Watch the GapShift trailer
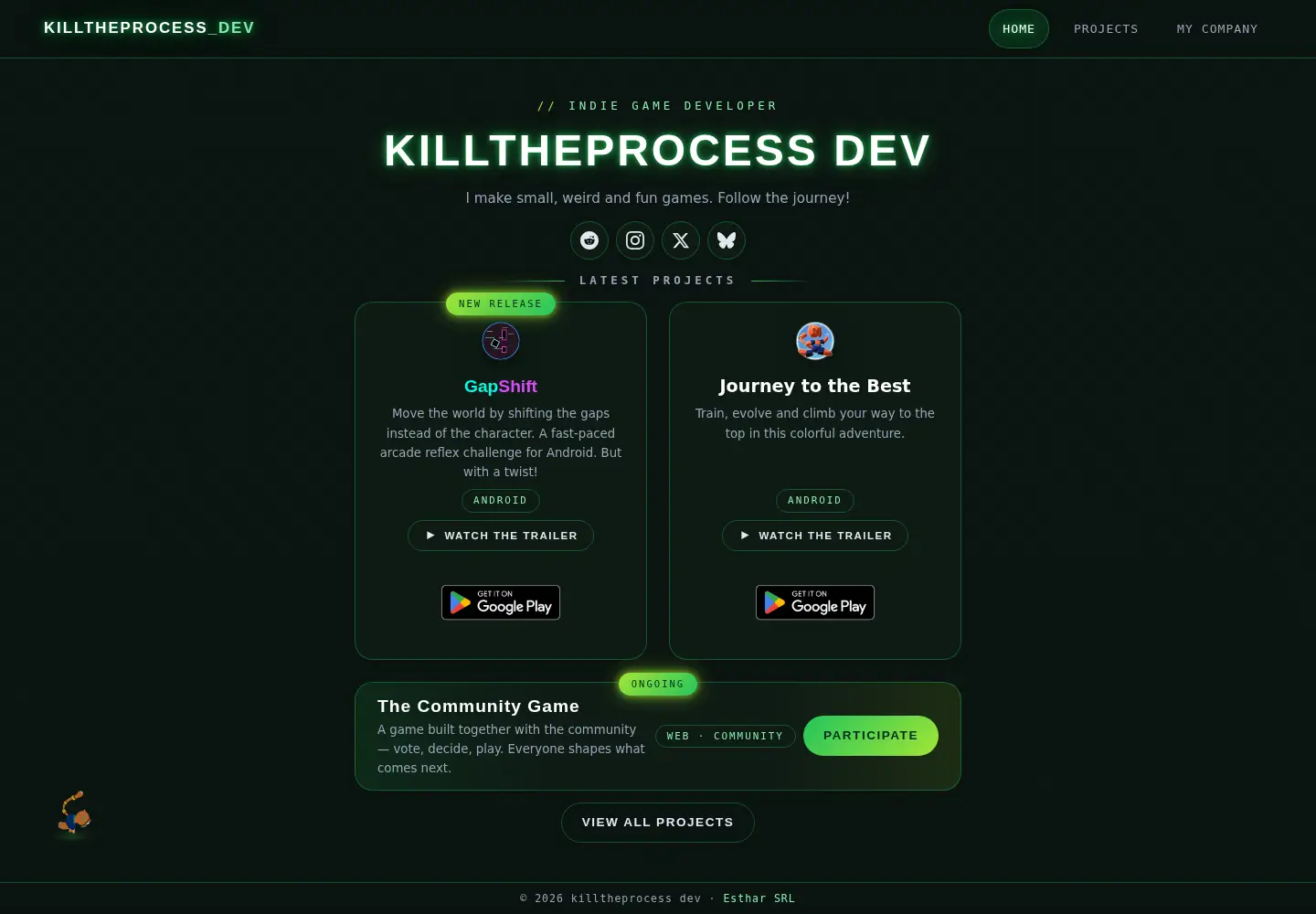The width and height of the screenshot is (1316, 914). (x=501, y=536)
